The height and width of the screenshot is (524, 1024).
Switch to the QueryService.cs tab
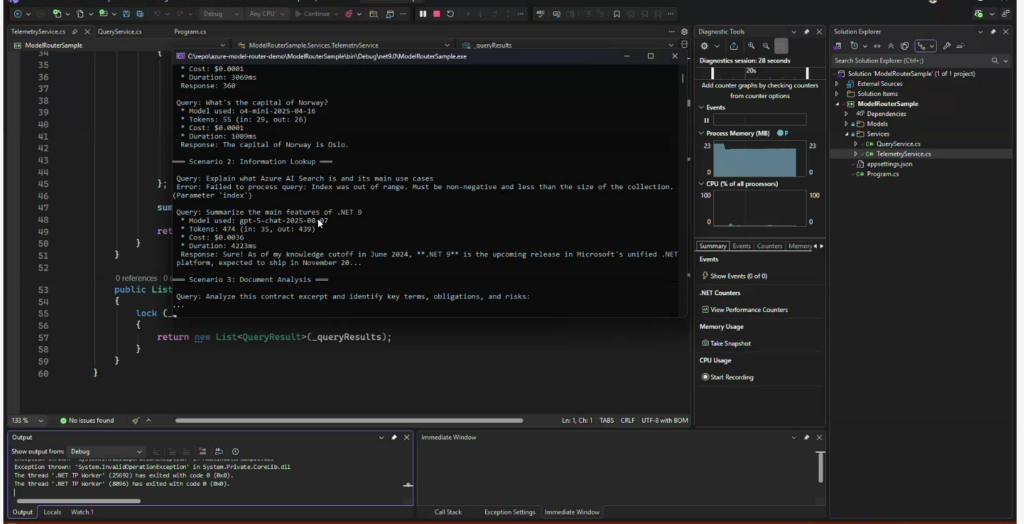click(x=119, y=32)
